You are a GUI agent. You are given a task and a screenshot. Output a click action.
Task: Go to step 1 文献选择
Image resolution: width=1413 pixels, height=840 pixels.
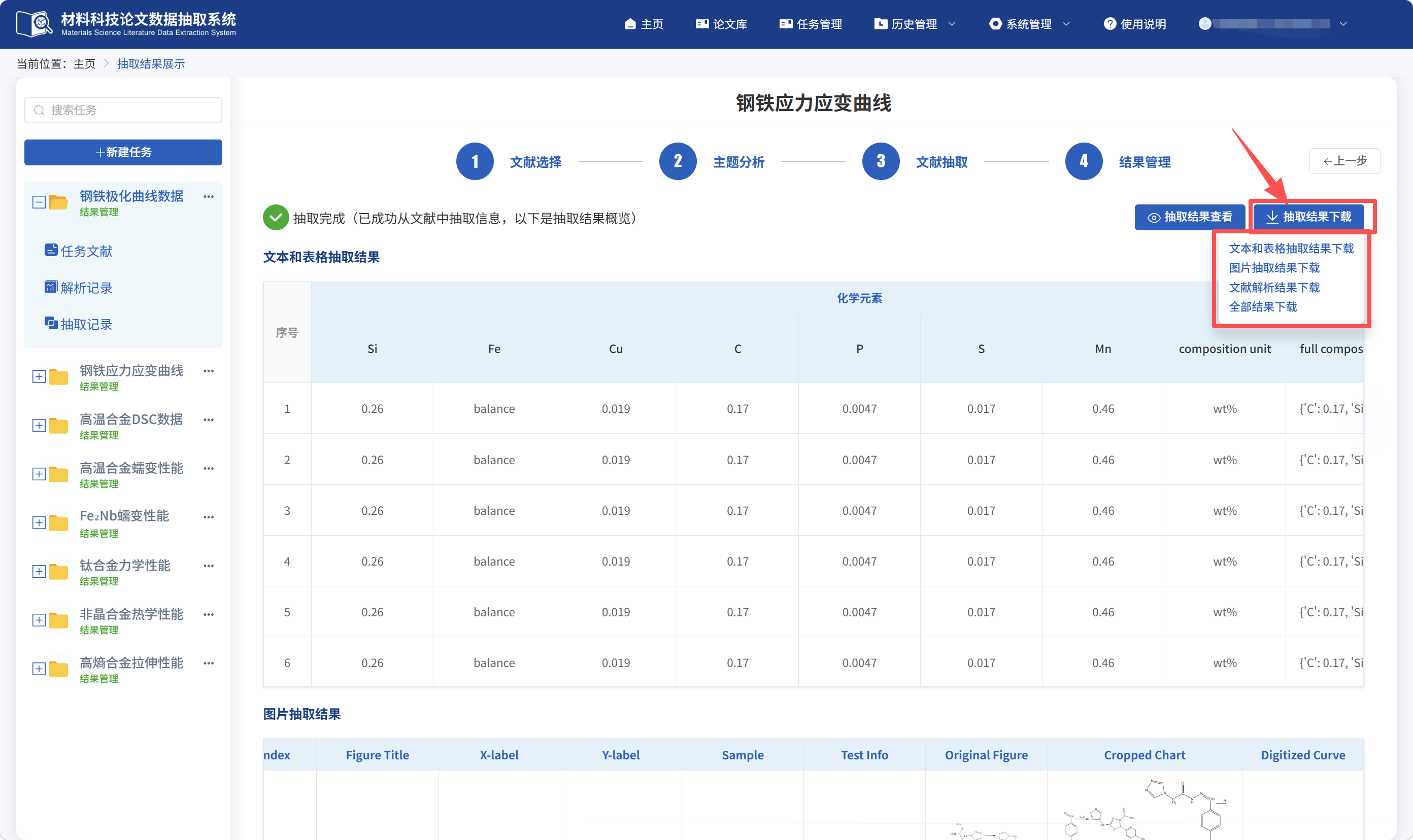tap(509, 161)
